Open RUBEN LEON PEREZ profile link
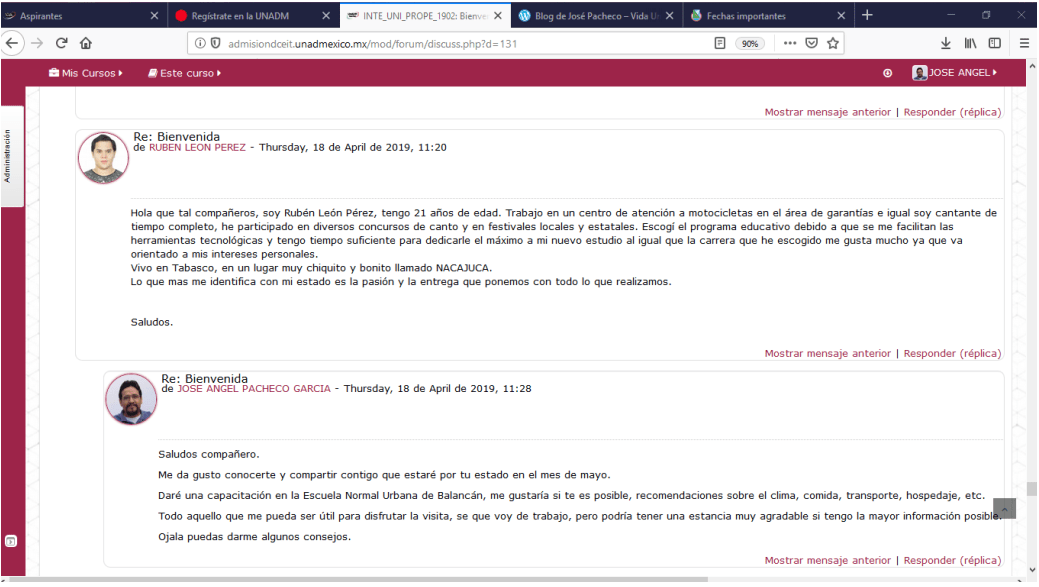Viewport: 1039px width, 587px height. 196,147
